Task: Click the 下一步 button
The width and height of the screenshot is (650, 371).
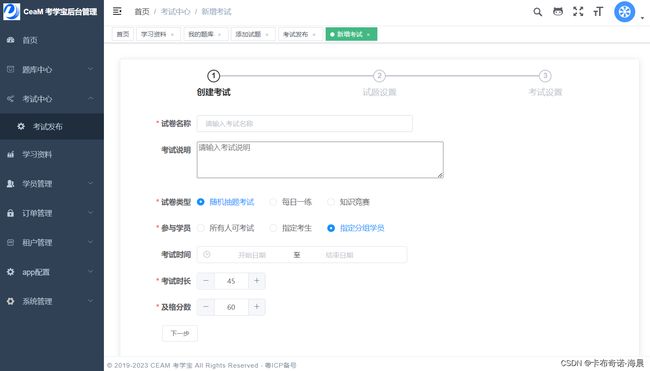Action: click(x=180, y=333)
